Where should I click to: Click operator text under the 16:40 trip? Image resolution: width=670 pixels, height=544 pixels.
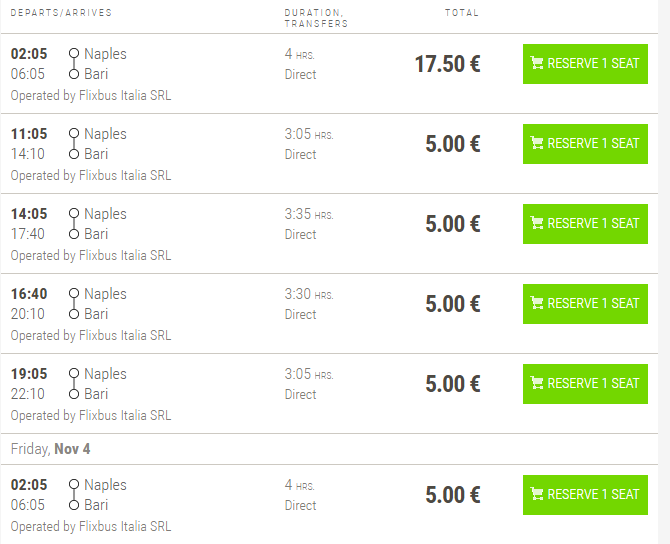point(91,335)
